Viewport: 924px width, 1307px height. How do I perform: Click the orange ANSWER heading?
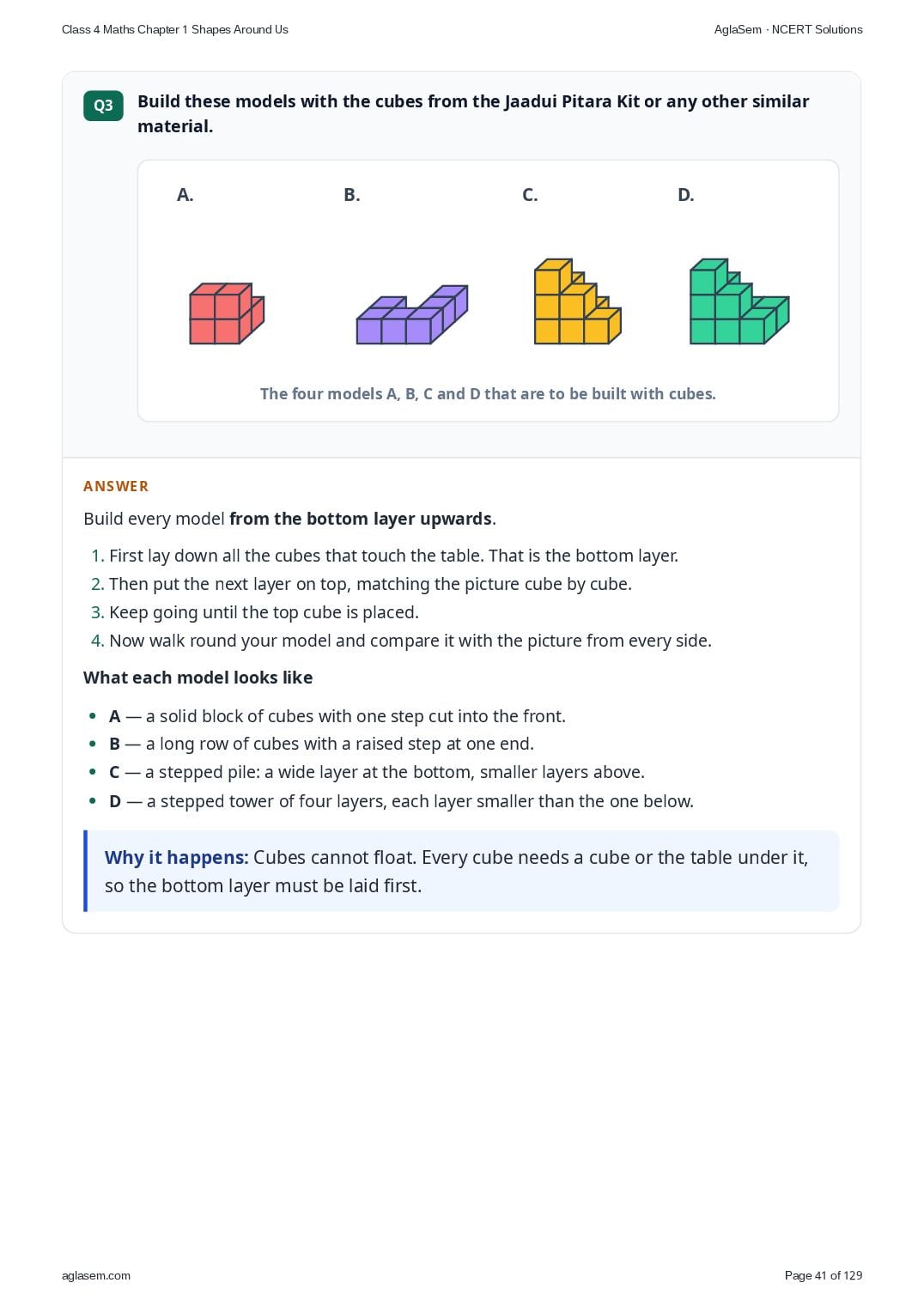point(116,486)
